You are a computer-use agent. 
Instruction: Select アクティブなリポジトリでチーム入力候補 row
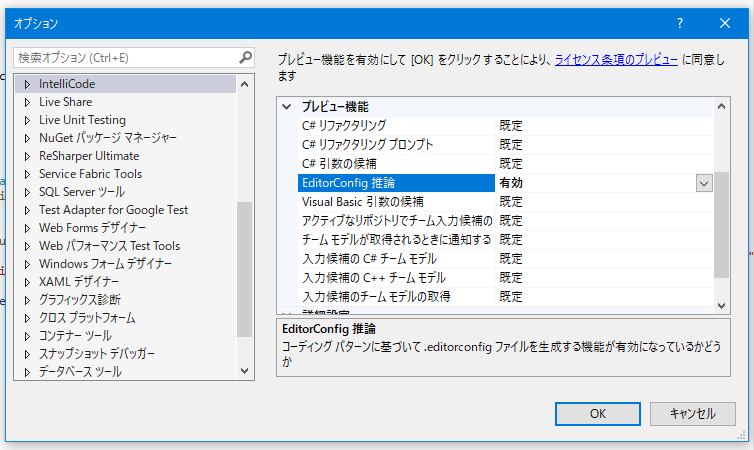coord(505,221)
